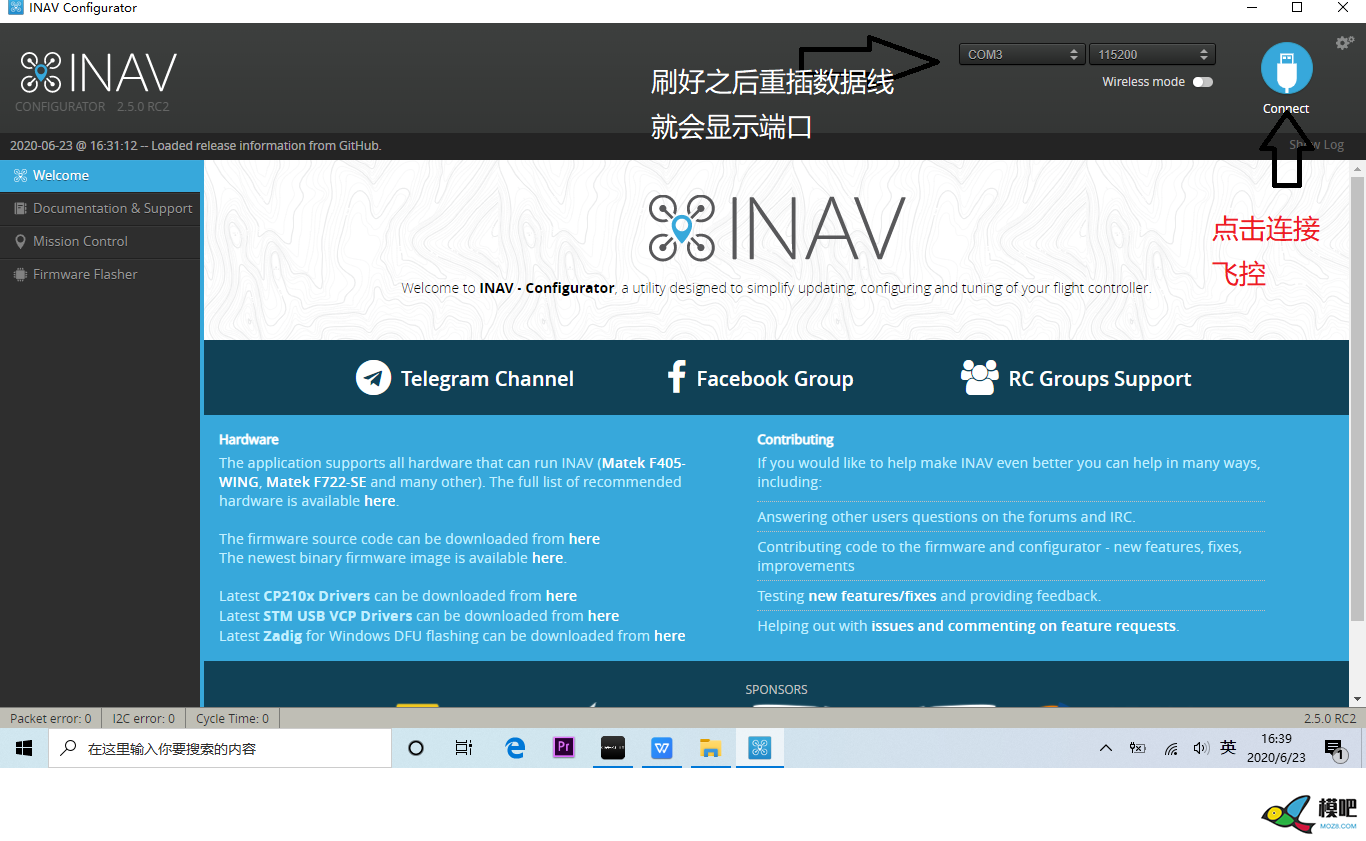The height and width of the screenshot is (841, 1366).
Task: Click the Welcome tab drone icon
Action: coord(19,175)
